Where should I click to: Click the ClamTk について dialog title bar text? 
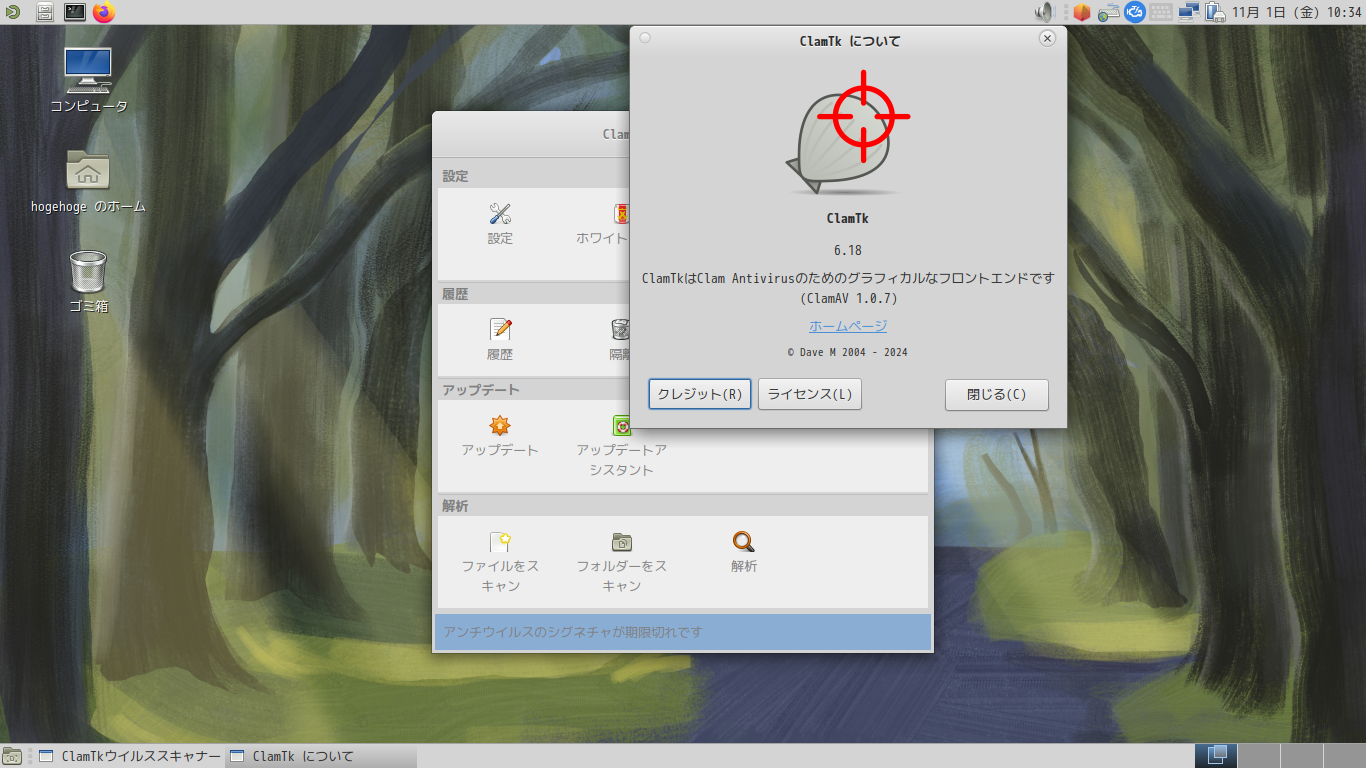(x=850, y=41)
